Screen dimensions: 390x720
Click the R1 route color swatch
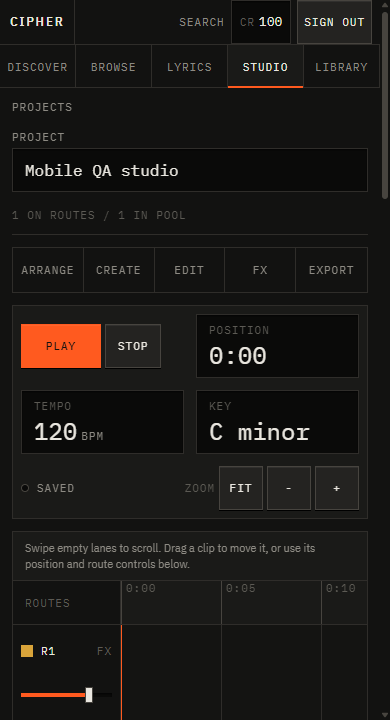coord(27,651)
